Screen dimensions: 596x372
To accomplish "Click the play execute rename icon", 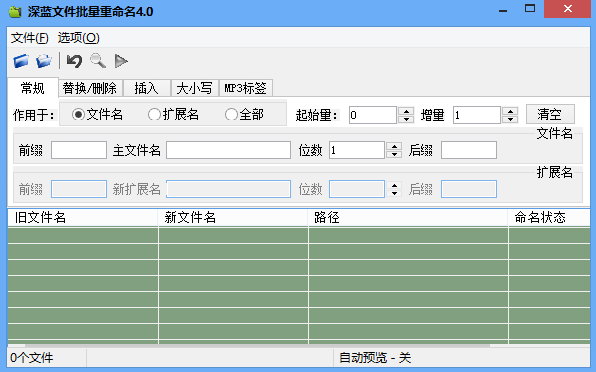I will tap(121, 61).
